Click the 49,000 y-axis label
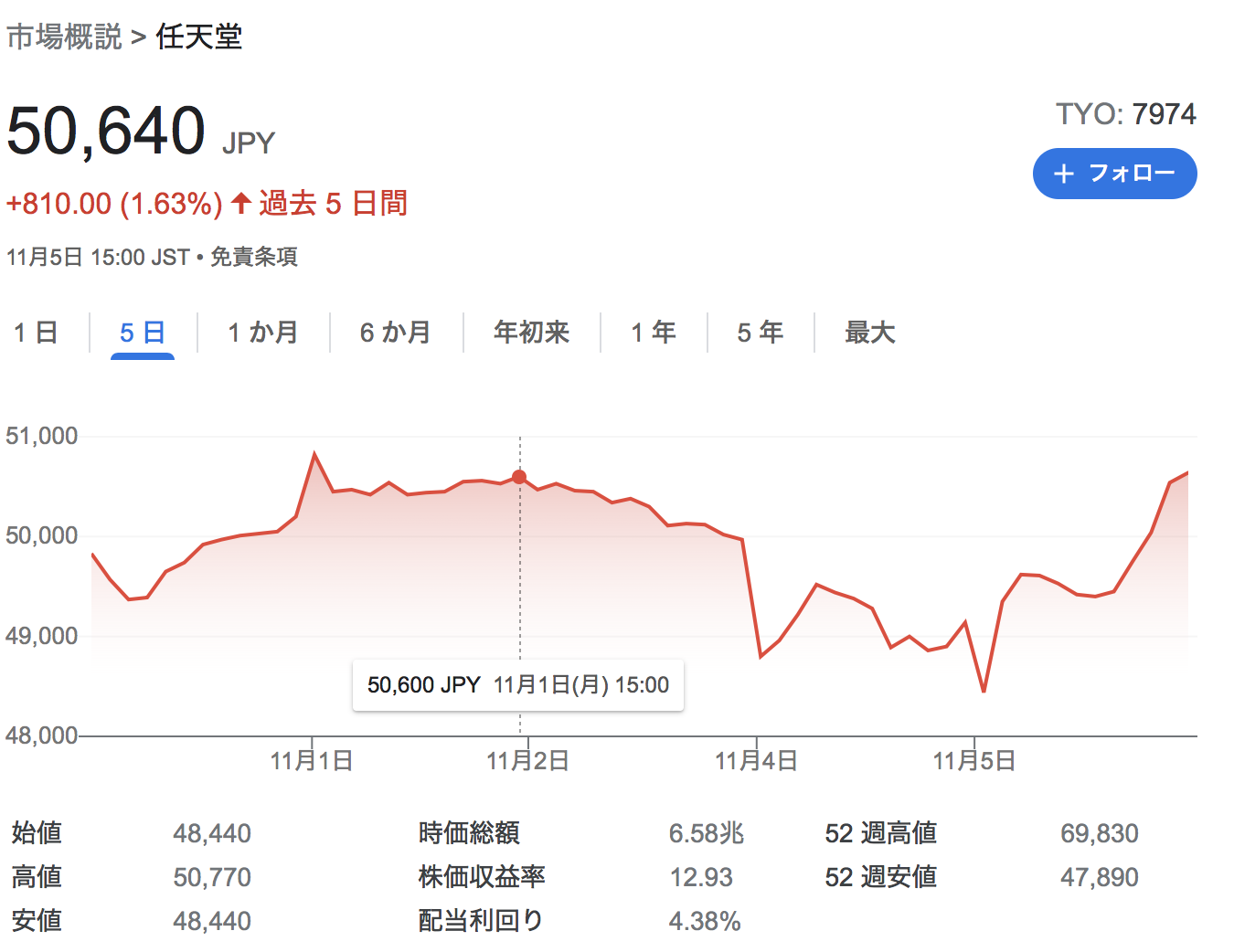Image resolution: width=1234 pixels, height=952 pixels. [x=42, y=636]
